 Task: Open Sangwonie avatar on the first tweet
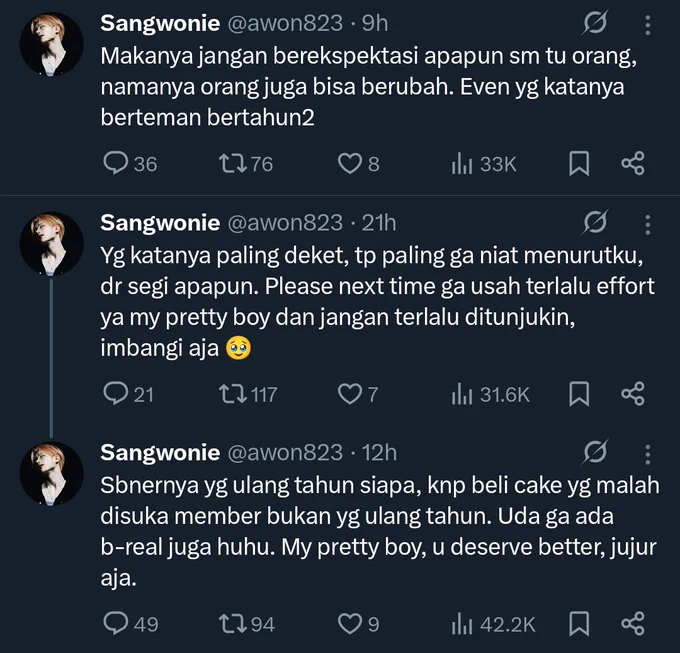click(x=51, y=44)
